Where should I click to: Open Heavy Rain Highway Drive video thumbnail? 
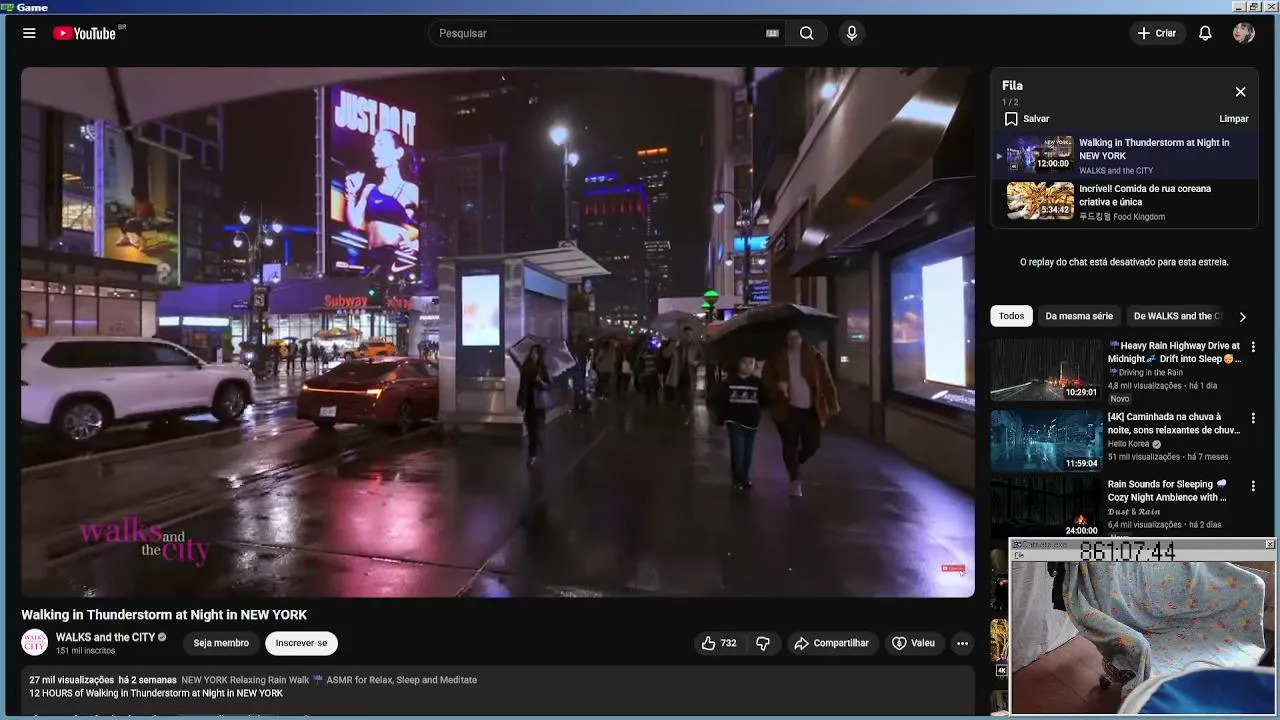click(1046, 369)
